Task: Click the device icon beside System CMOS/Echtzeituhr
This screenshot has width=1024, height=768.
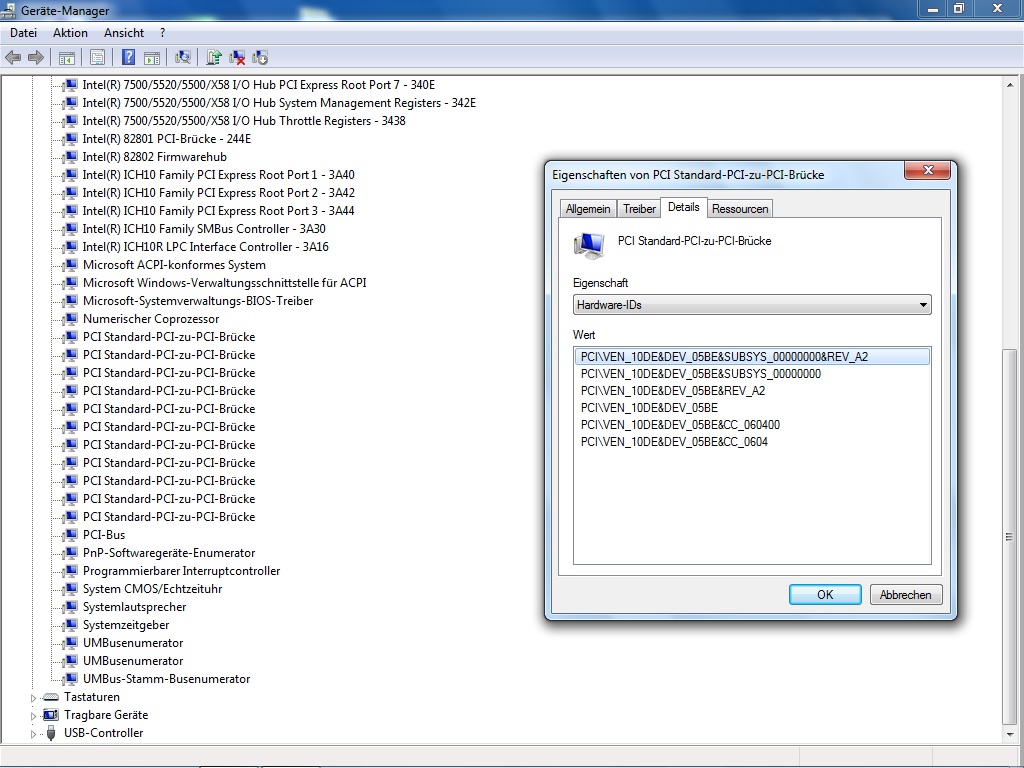Action: [71, 589]
